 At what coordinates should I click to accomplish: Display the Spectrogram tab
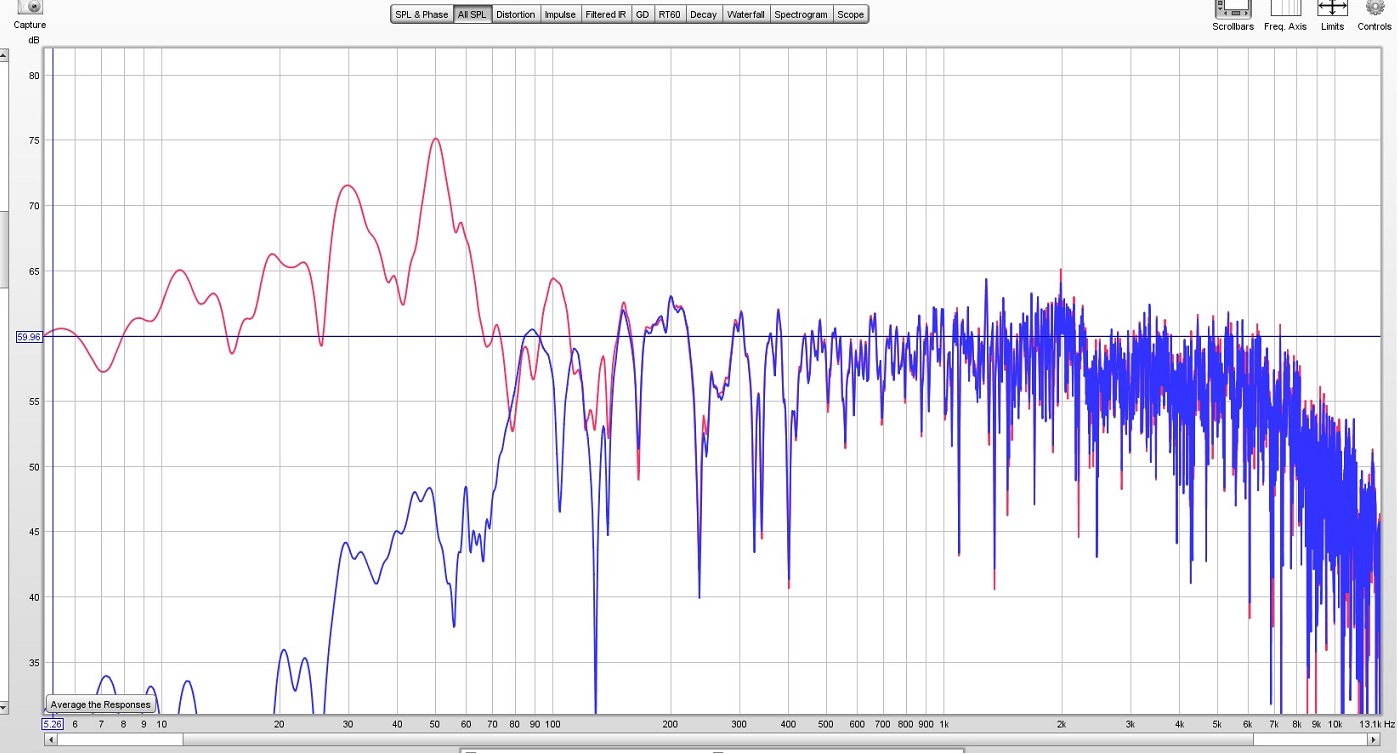tap(801, 14)
